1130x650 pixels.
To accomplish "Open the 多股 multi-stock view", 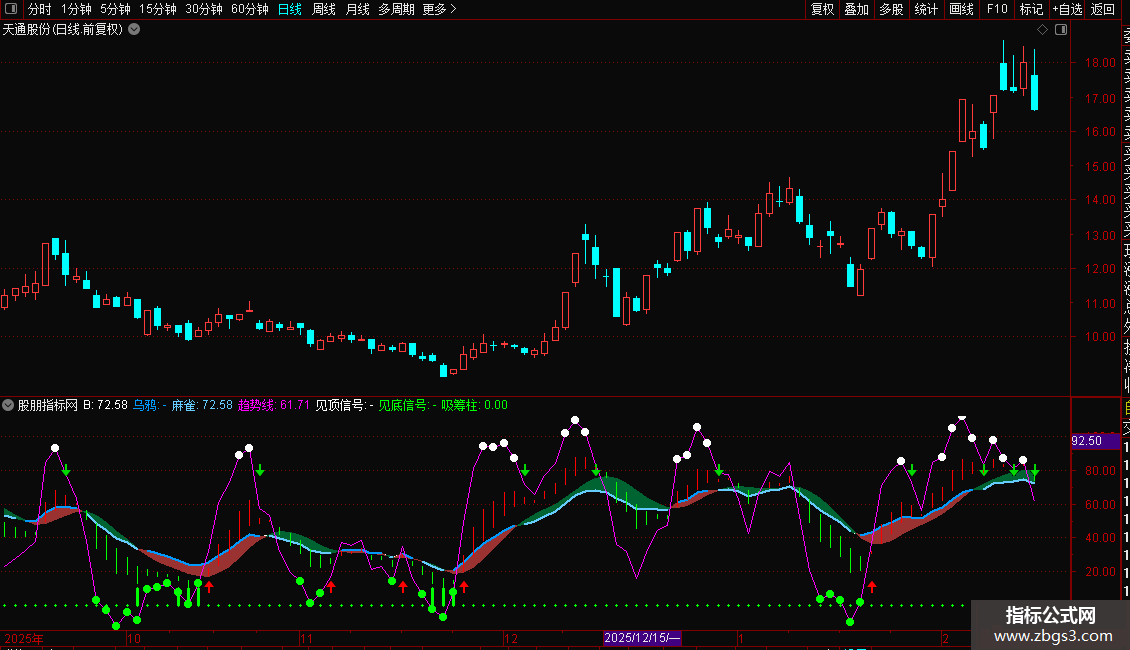I will [x=891, y=9].
